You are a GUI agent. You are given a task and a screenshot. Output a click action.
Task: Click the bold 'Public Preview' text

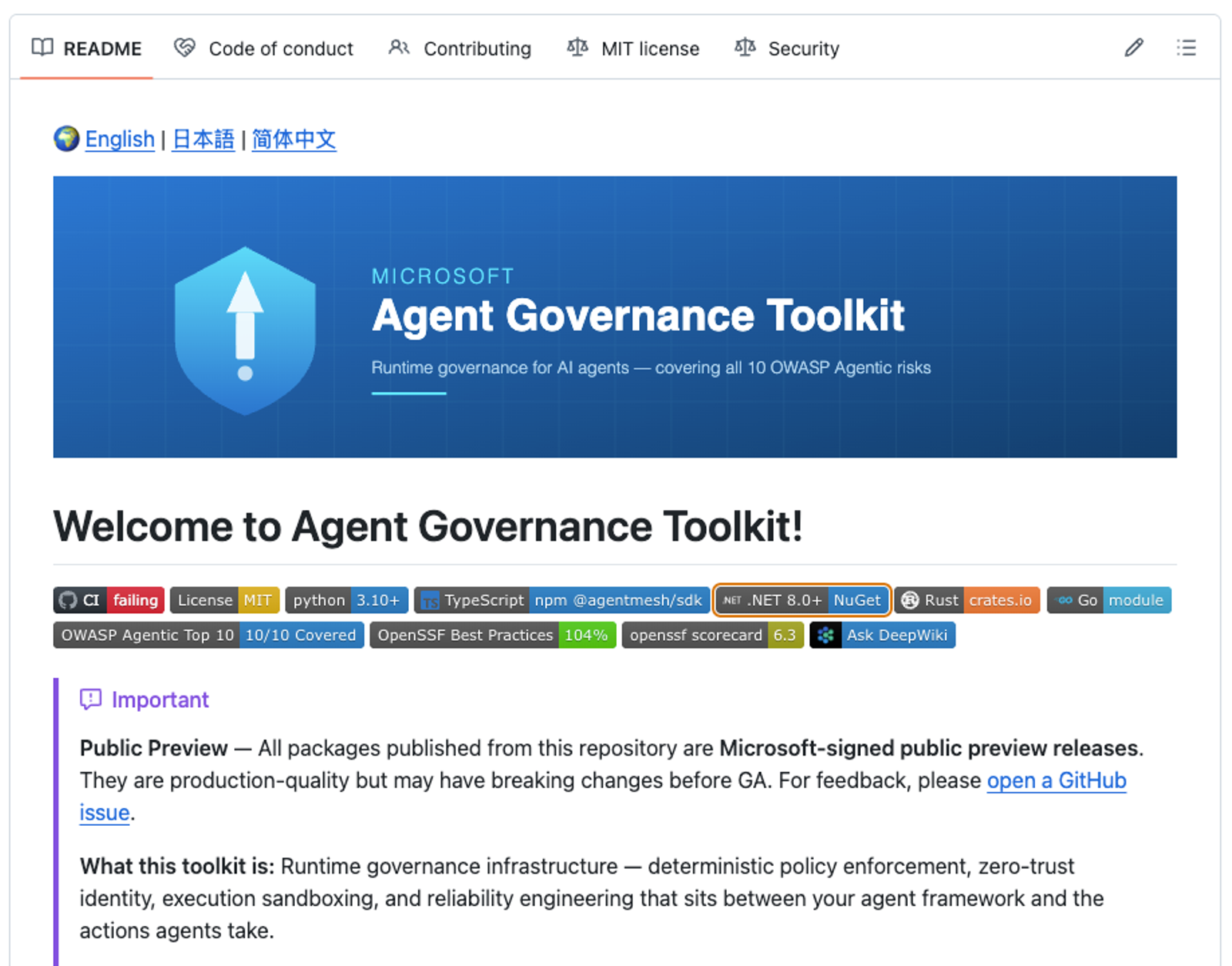(x=154, y=748)
